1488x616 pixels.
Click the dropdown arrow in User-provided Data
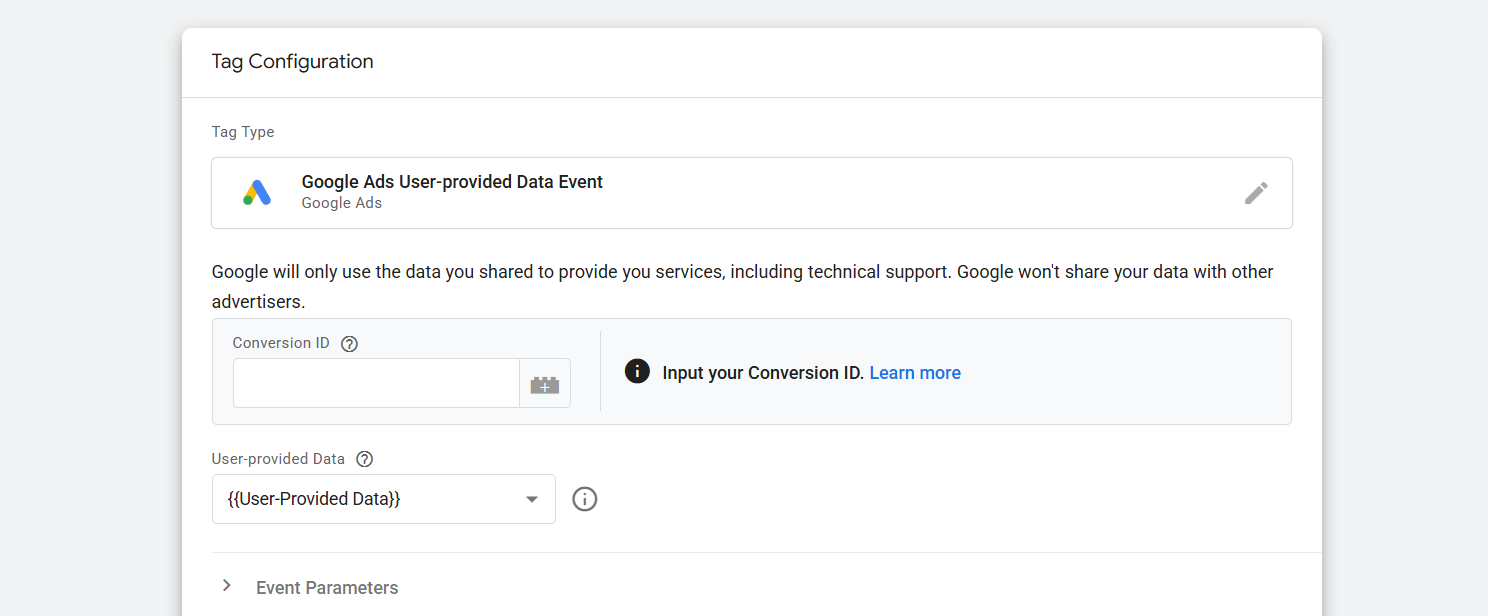click(532, 500)
